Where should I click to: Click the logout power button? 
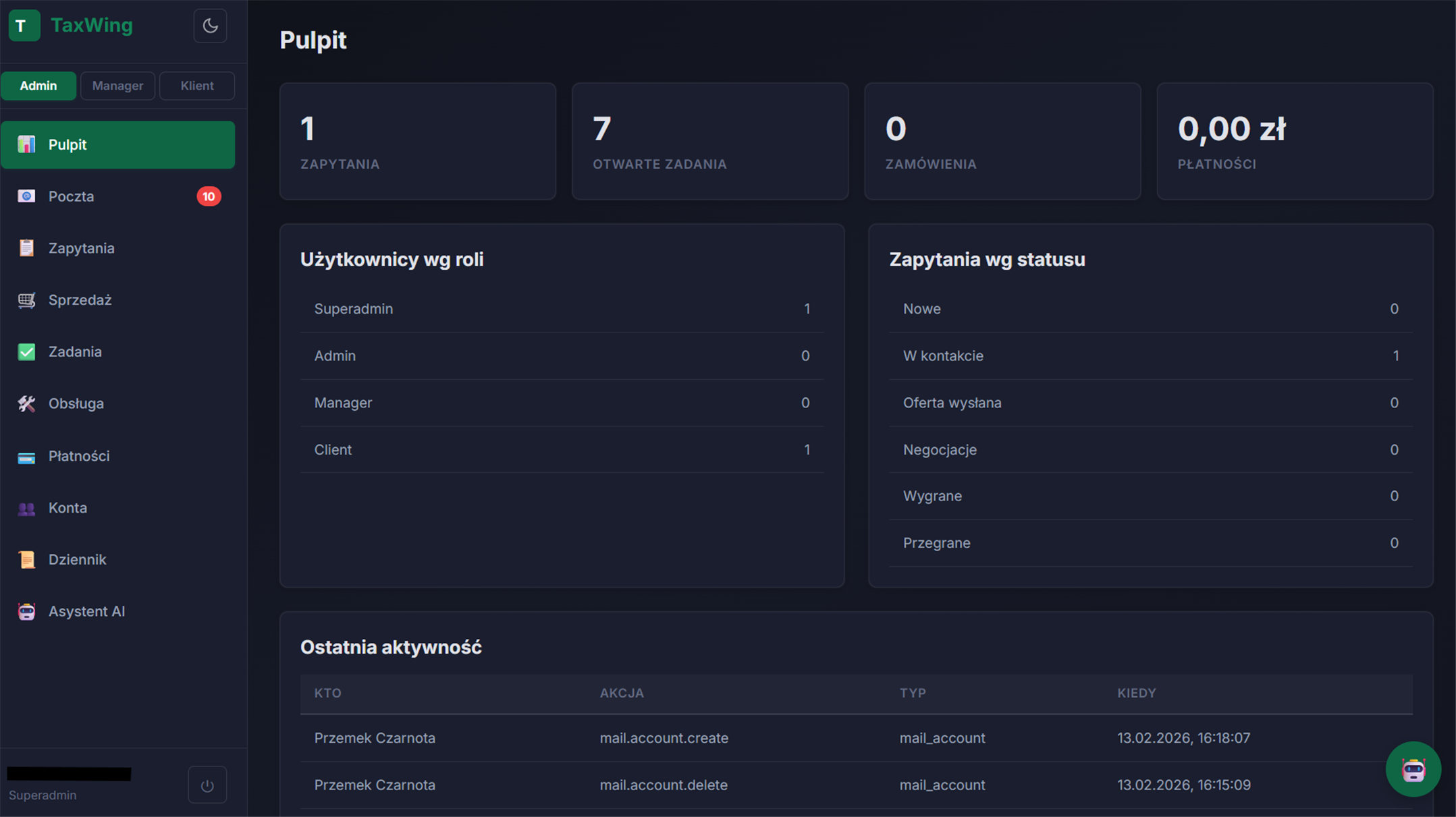click(x=207, y=785)
